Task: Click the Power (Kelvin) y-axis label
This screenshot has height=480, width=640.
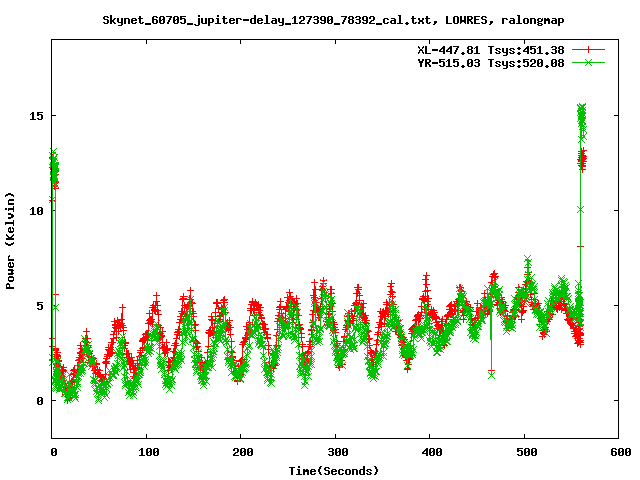Action: tap(10, 241)
